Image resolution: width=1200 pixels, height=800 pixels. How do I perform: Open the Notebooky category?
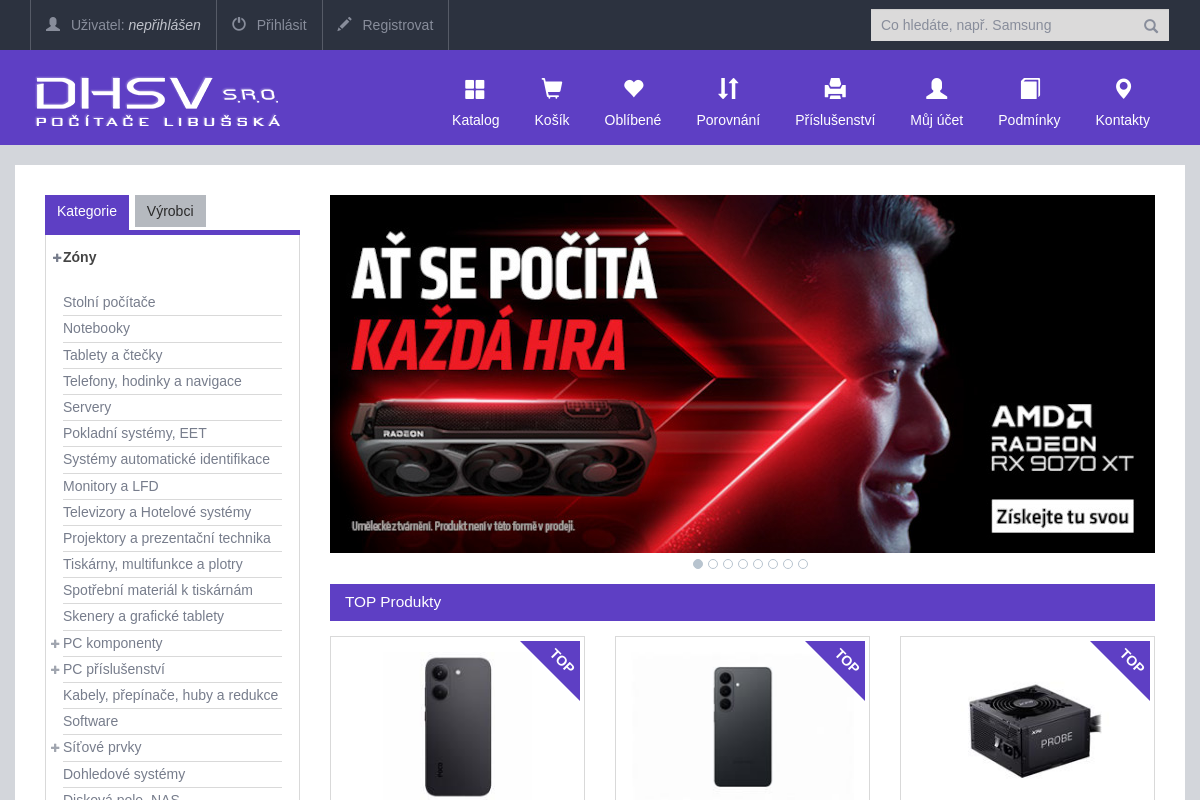(96, 328)
